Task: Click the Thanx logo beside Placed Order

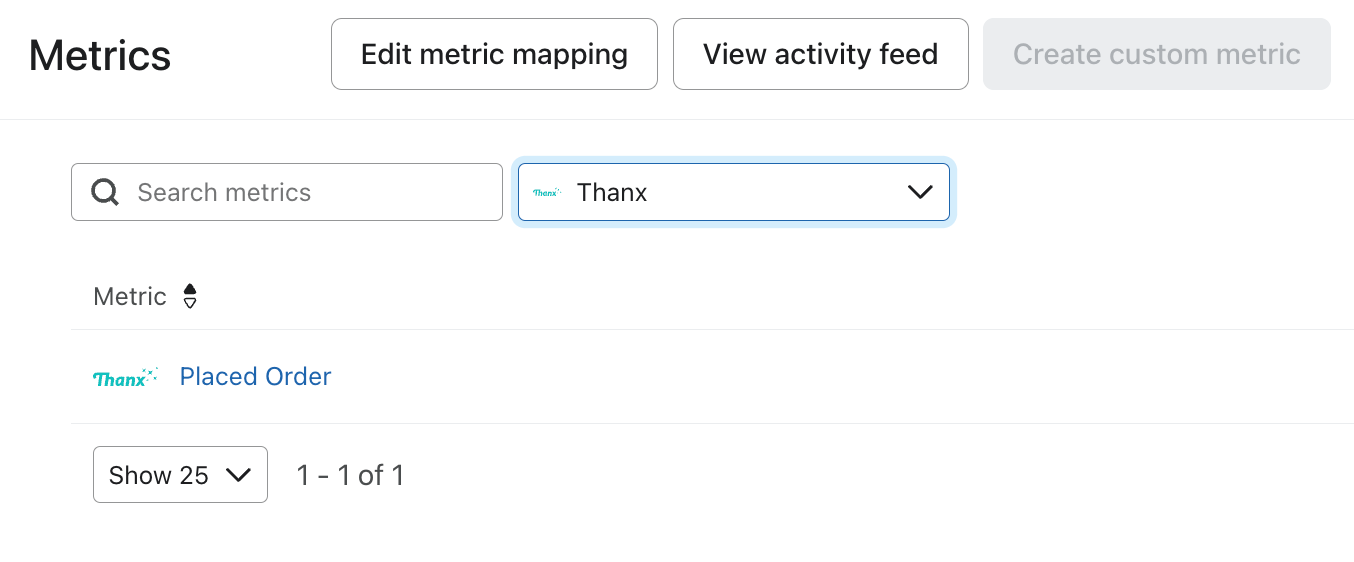Action: click(125, 377)
